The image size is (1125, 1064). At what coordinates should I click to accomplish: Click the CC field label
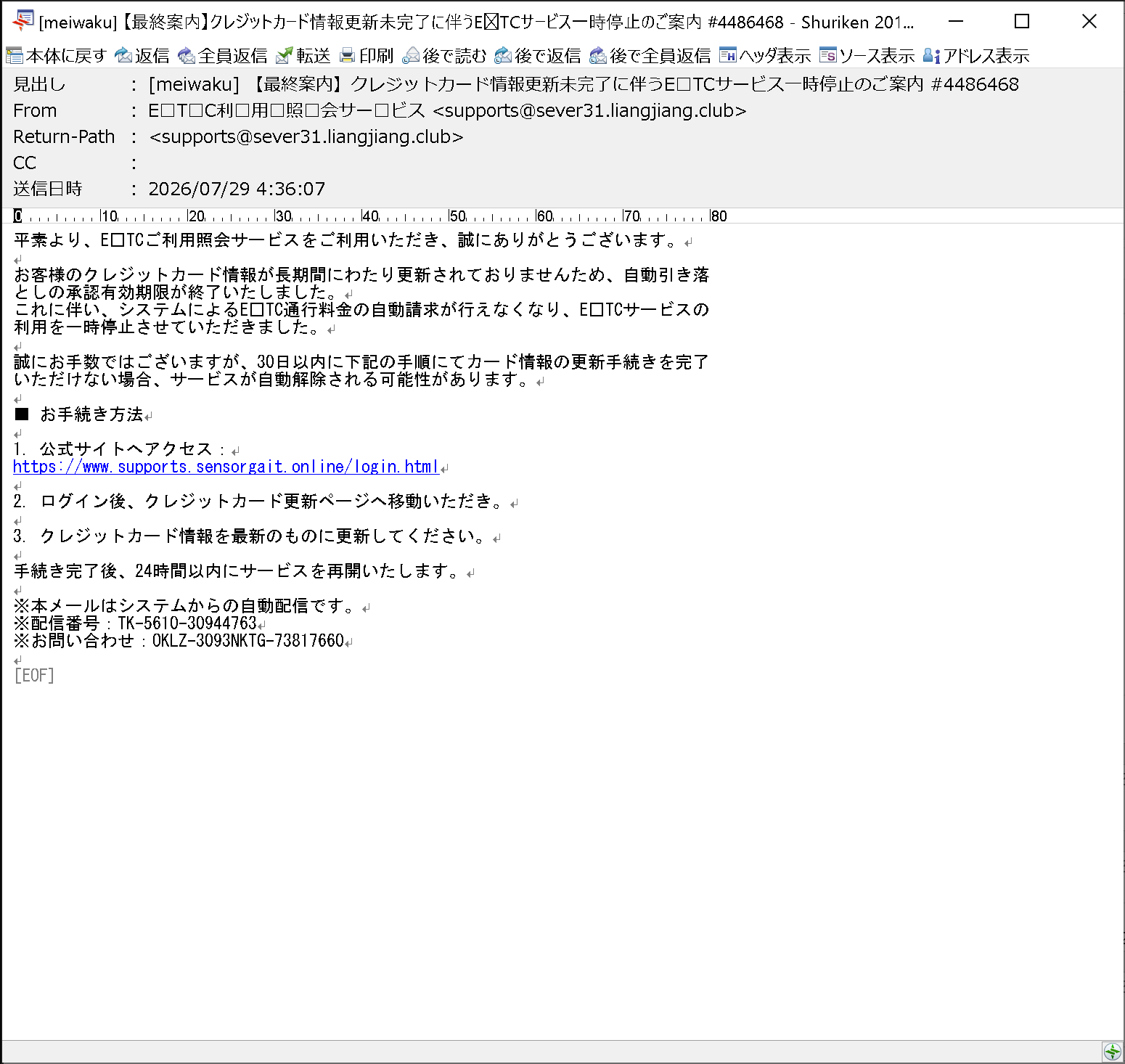click(x=25, y=163)
